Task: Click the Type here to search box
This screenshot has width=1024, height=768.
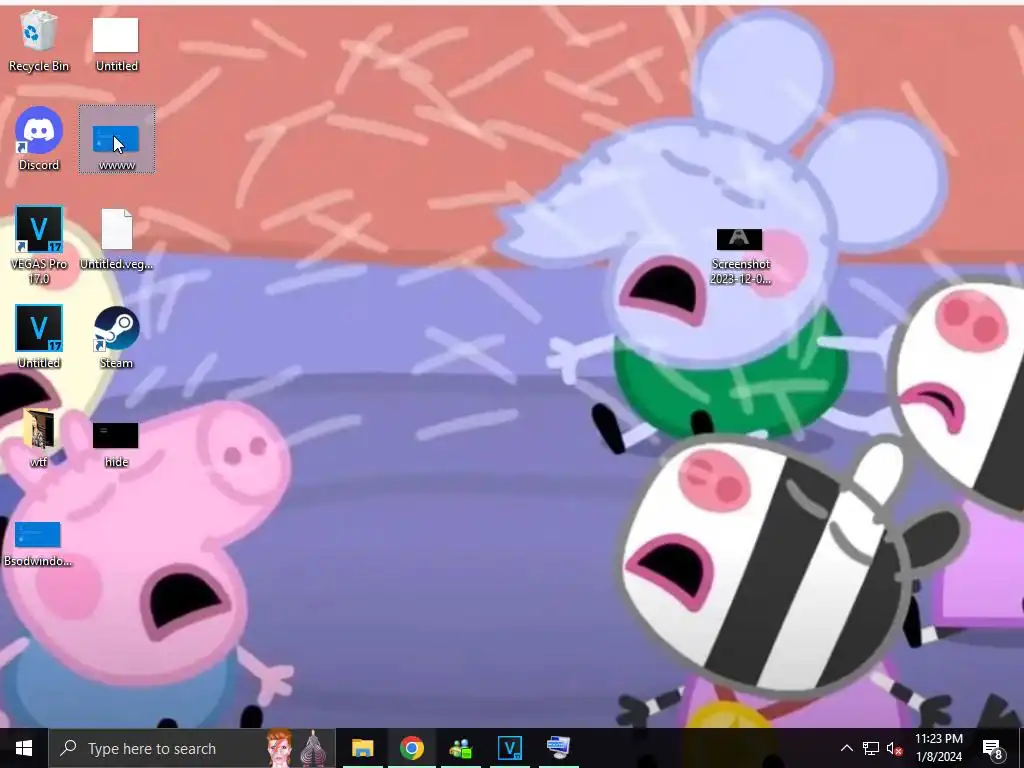Action: coord(191,748)
